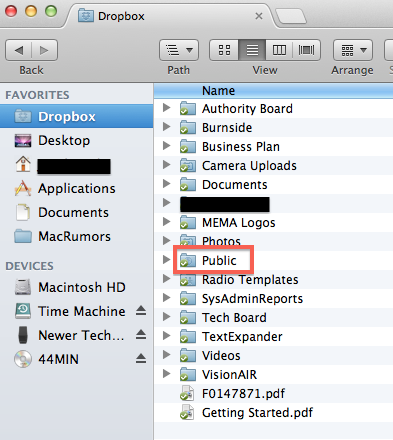This screenshot has width=393, height=440.
Task: Select Documents folder name in file list
Action: point(235,184)
